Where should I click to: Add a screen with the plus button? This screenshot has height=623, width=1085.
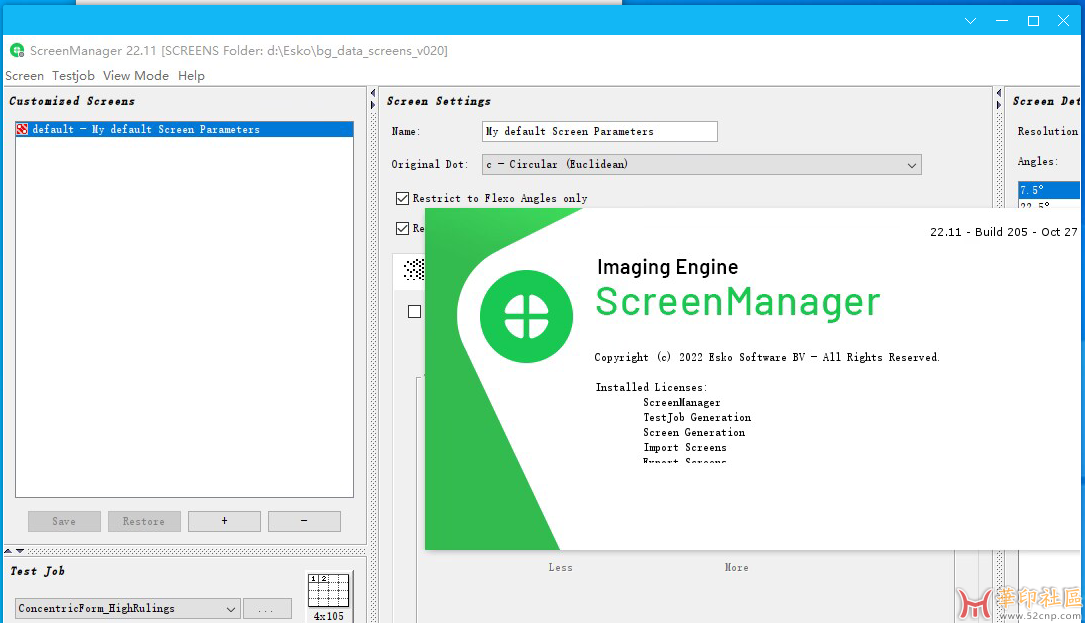(224, 521)
